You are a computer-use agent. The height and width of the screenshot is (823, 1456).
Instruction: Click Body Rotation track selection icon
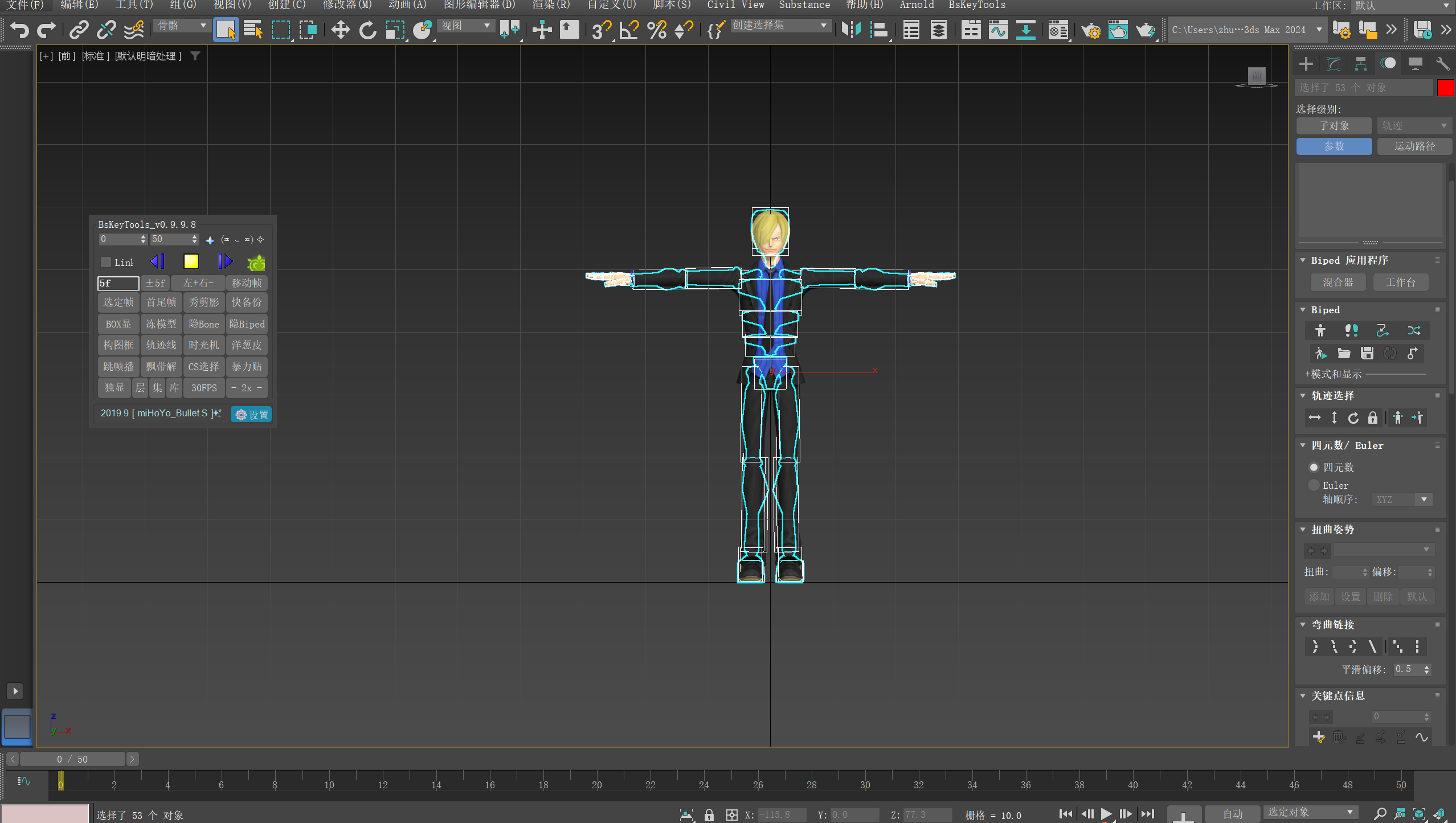click(x=1353, y=417)
